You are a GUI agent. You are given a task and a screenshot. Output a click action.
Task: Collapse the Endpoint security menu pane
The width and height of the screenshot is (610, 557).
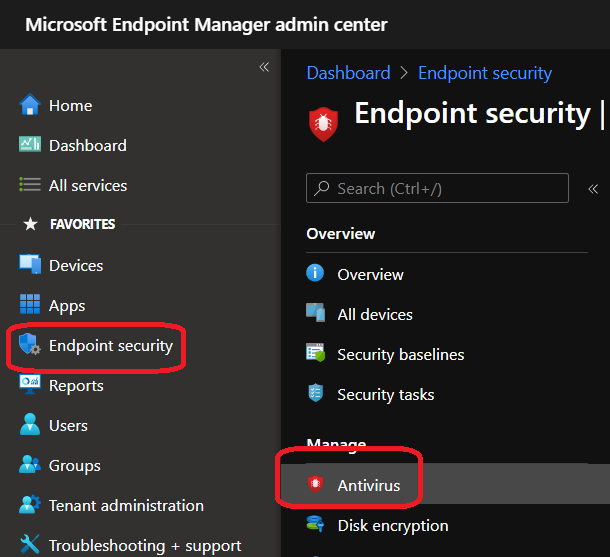(x=593, y=188)
